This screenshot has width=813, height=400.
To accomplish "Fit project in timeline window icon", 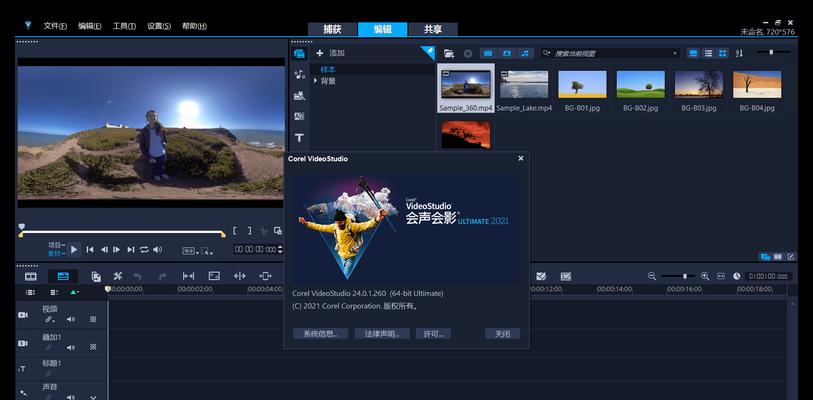I will pyautogui.click(x=721, y=277).
